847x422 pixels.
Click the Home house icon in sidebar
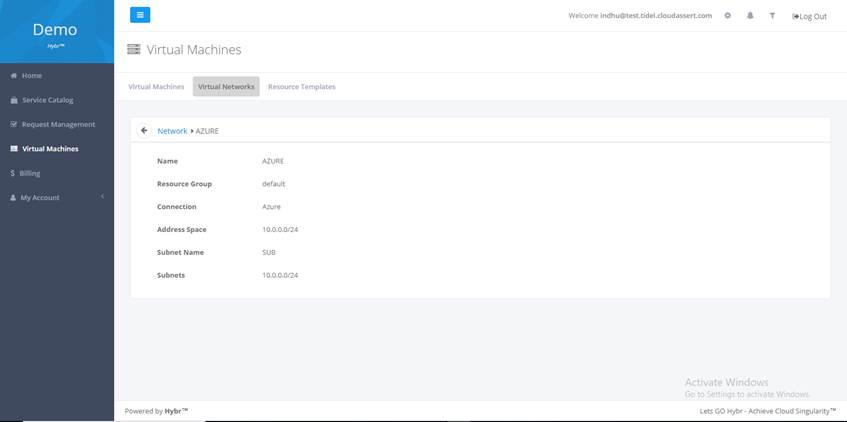(x=13, y=76)
